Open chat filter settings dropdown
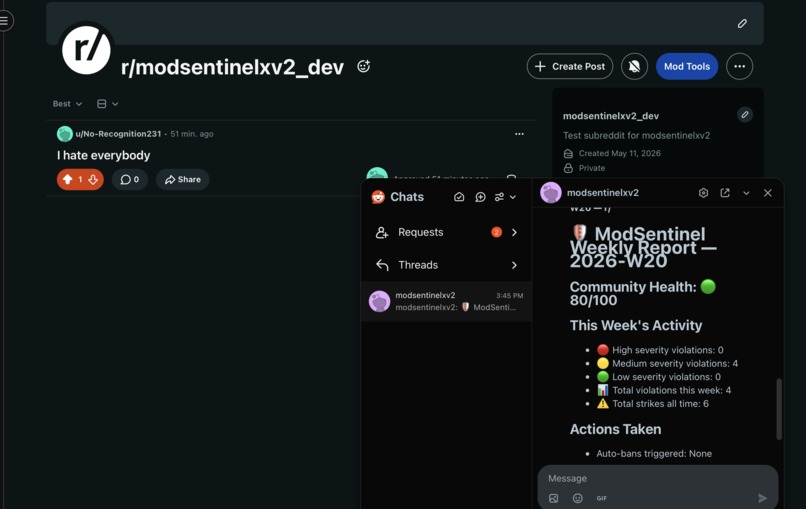The width and height of the screenshot is (806, 509). coord(505,197)
